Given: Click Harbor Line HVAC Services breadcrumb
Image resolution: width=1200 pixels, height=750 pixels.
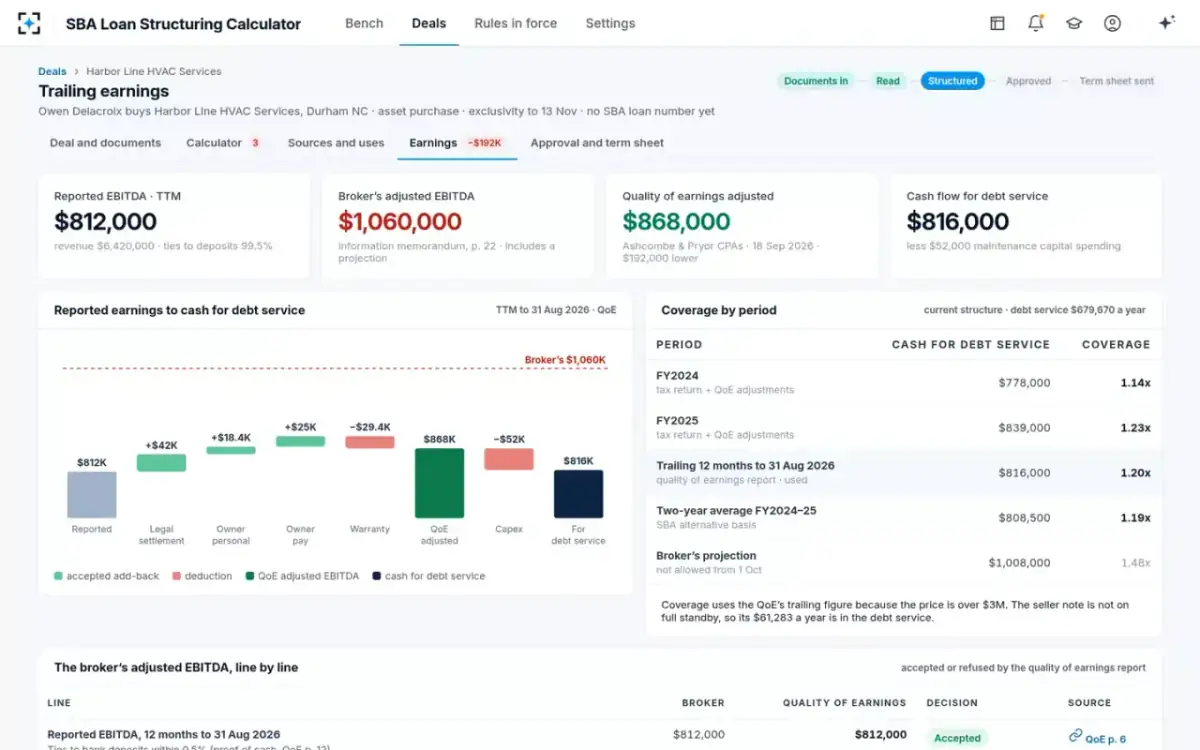Looking at the screenshot, I should [154, 71].
